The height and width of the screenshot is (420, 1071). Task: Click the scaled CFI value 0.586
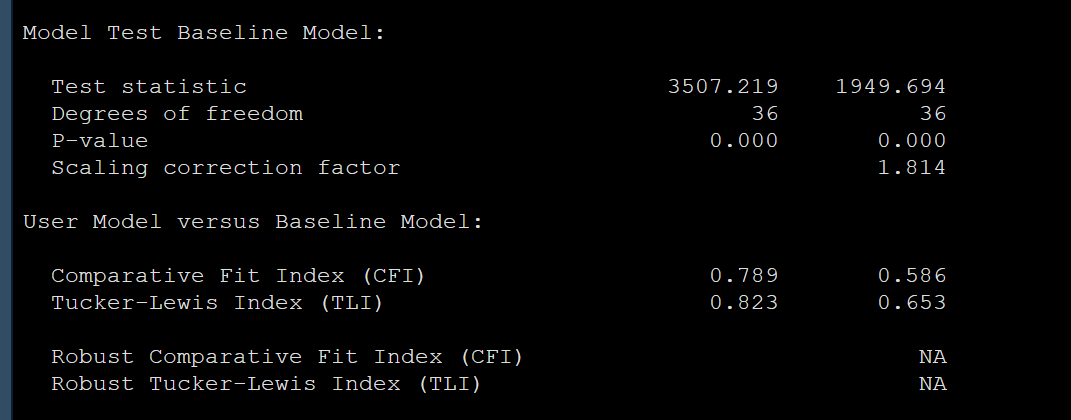tap(912, 276)
